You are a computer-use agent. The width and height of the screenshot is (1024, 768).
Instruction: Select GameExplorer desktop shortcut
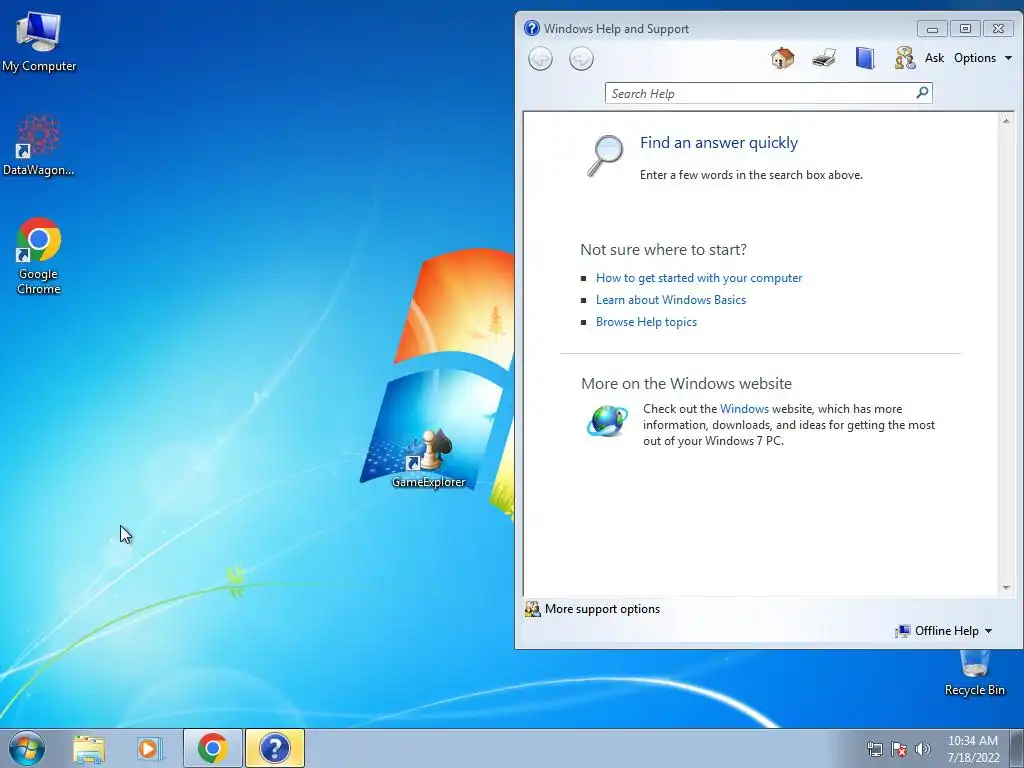coord(428,459)
